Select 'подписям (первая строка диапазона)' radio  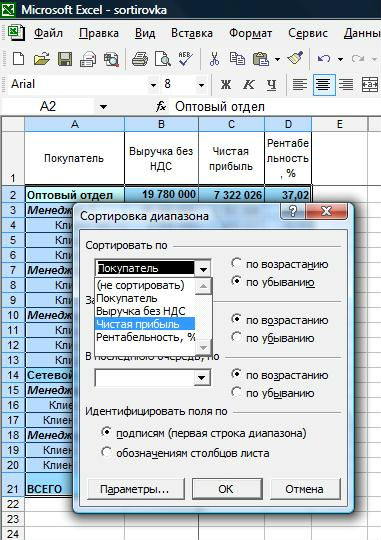tap(107, 432)
